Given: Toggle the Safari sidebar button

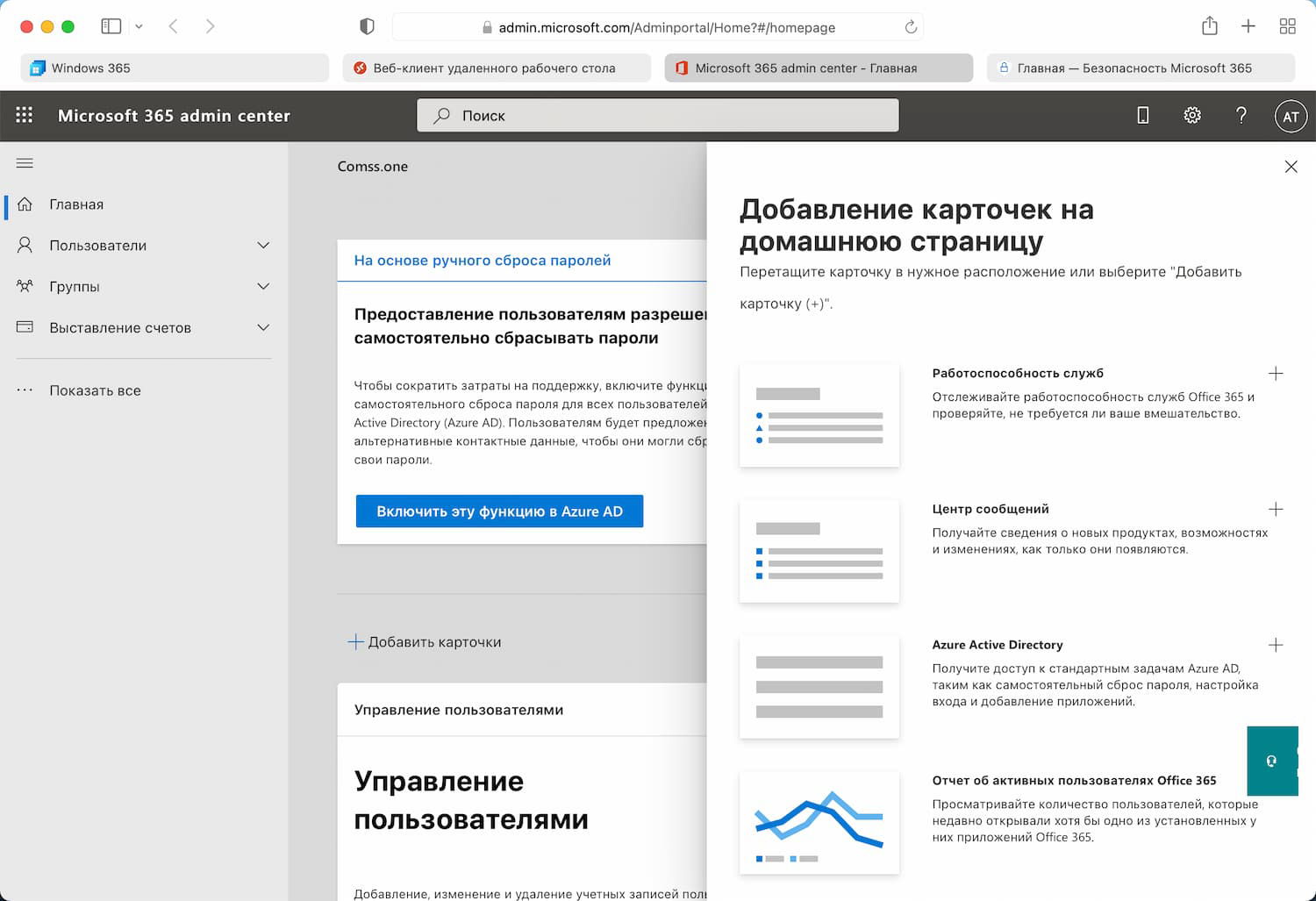Looking at the screenshot, I should [111, 26].
